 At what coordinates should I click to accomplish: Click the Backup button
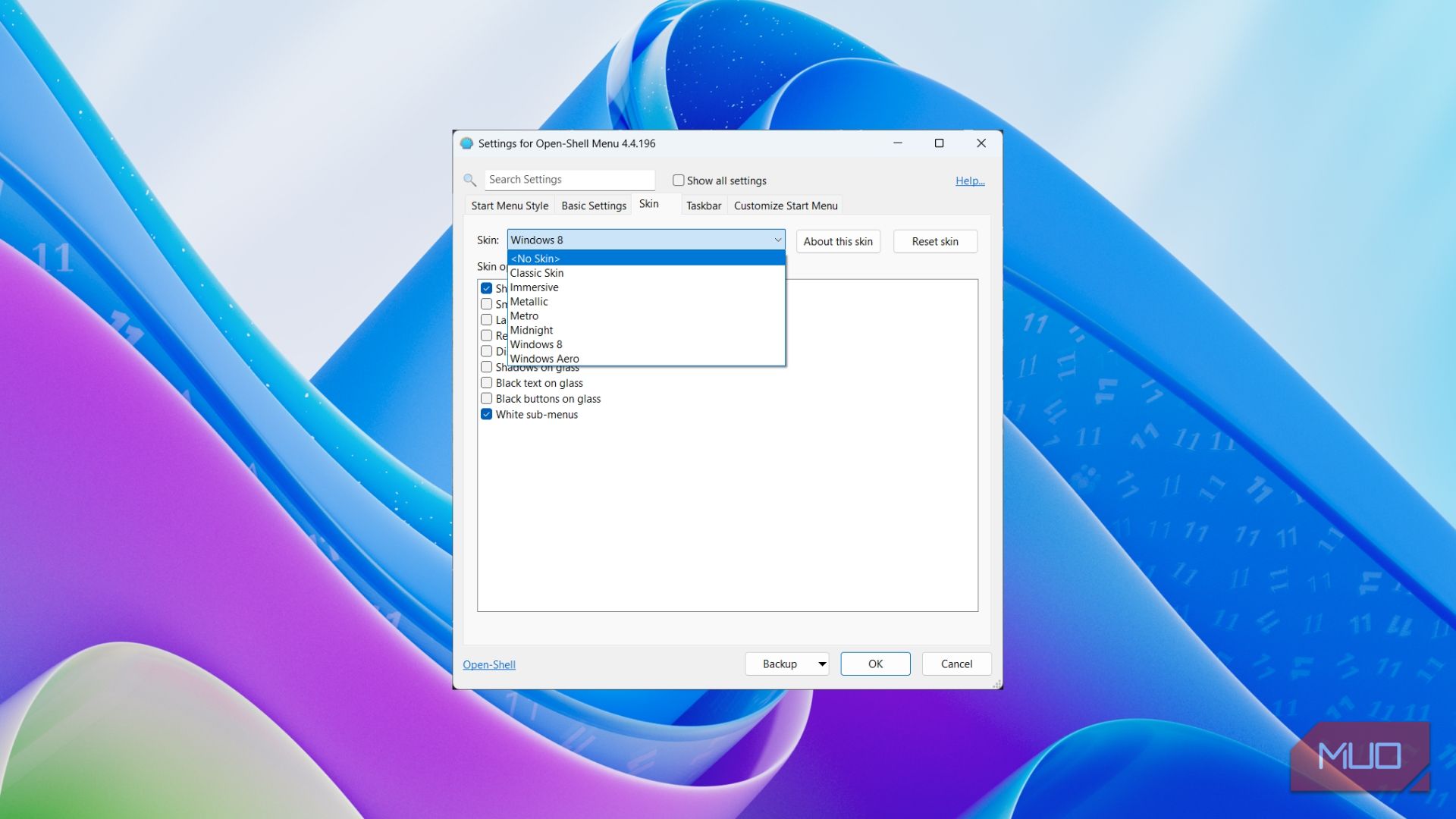pyautogui.click(x=780, y=664)
